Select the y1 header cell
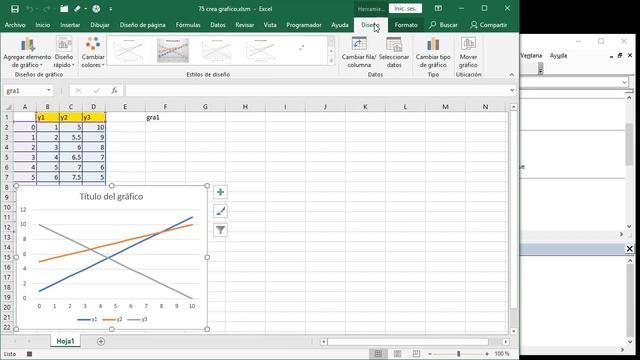 tap(48, 117)
